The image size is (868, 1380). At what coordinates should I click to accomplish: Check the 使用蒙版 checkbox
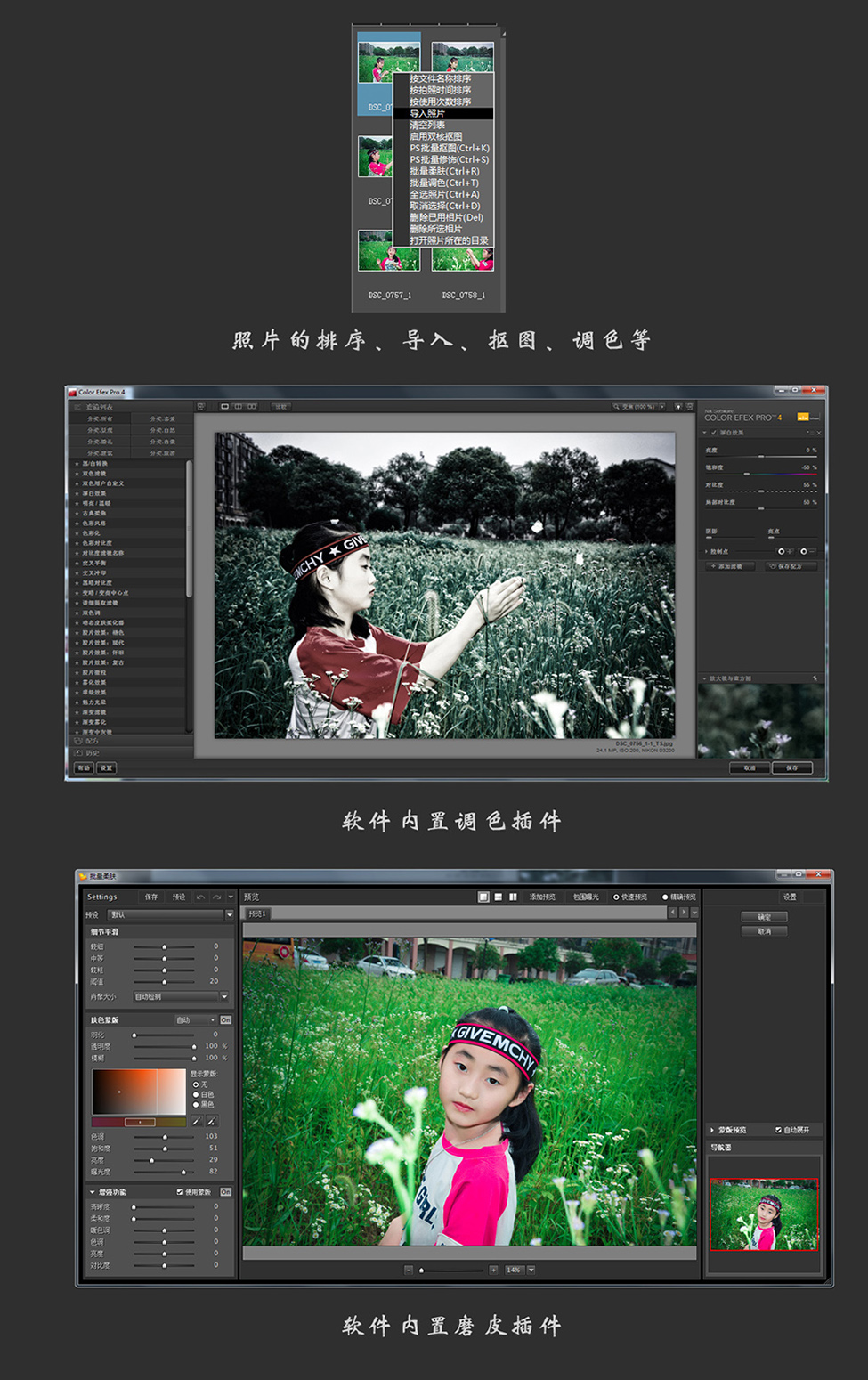[180, 1192]
